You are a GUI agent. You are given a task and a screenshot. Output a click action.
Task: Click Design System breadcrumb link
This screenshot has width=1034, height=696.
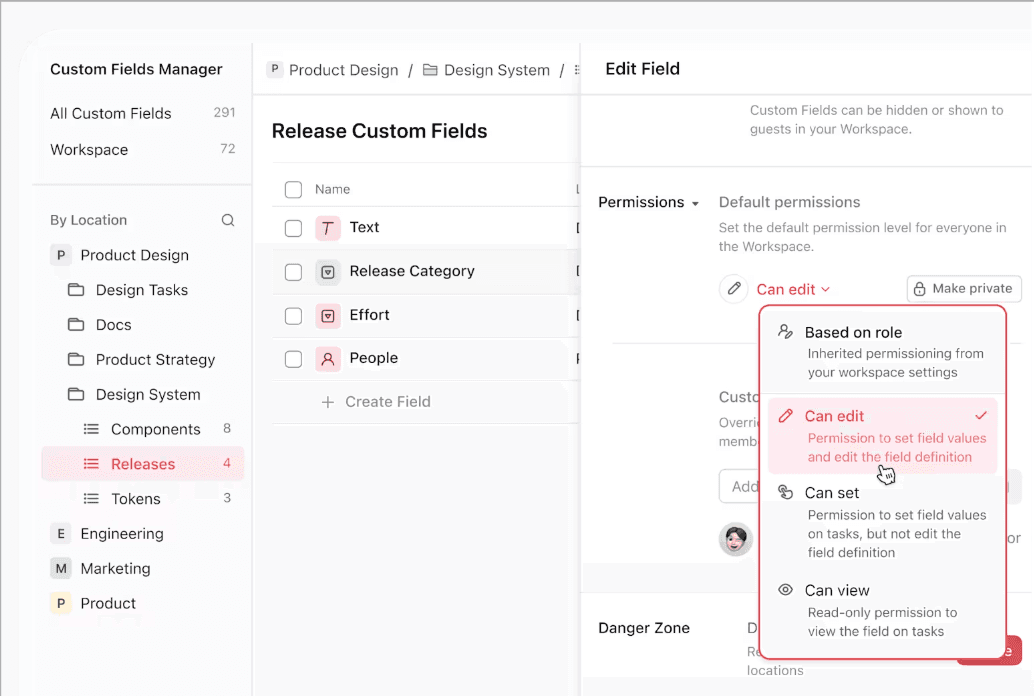click(497, 70)
